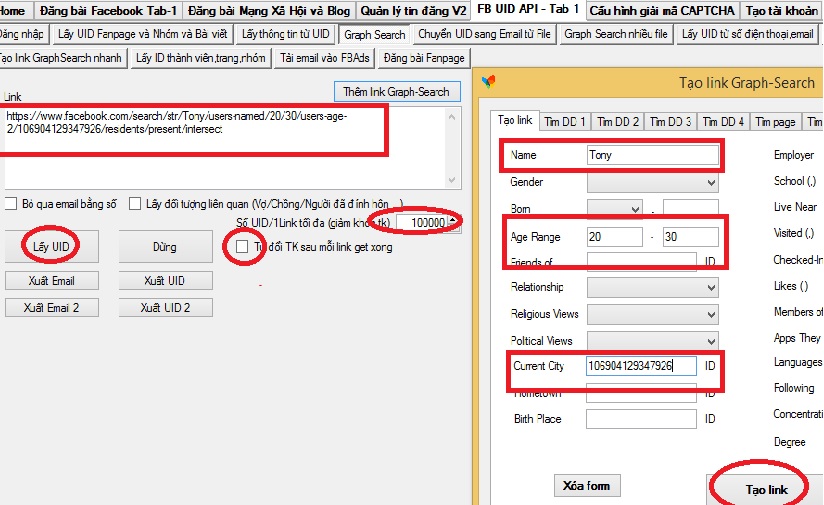
Task: Select FB UID API - Tab 1
Action: point(528,9)
